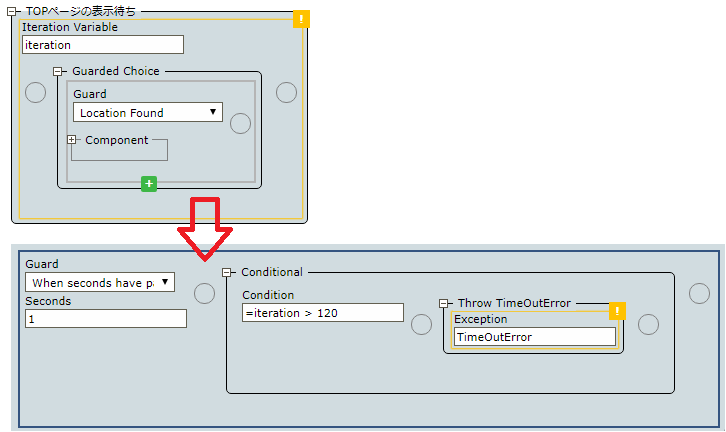The height and width of the screenshot is (432, 726).
Task: Open the Guard dropdown showing Location Found
Action: 148,113
